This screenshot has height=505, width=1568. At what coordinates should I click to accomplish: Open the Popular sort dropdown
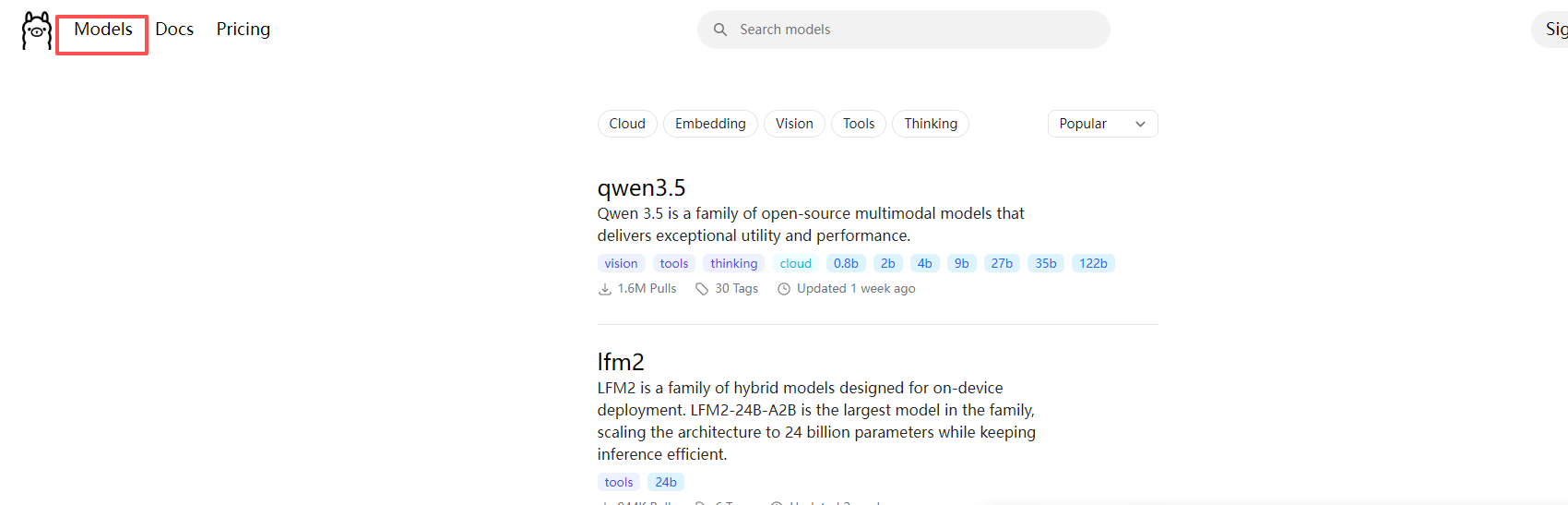[x=1102, y=124]
